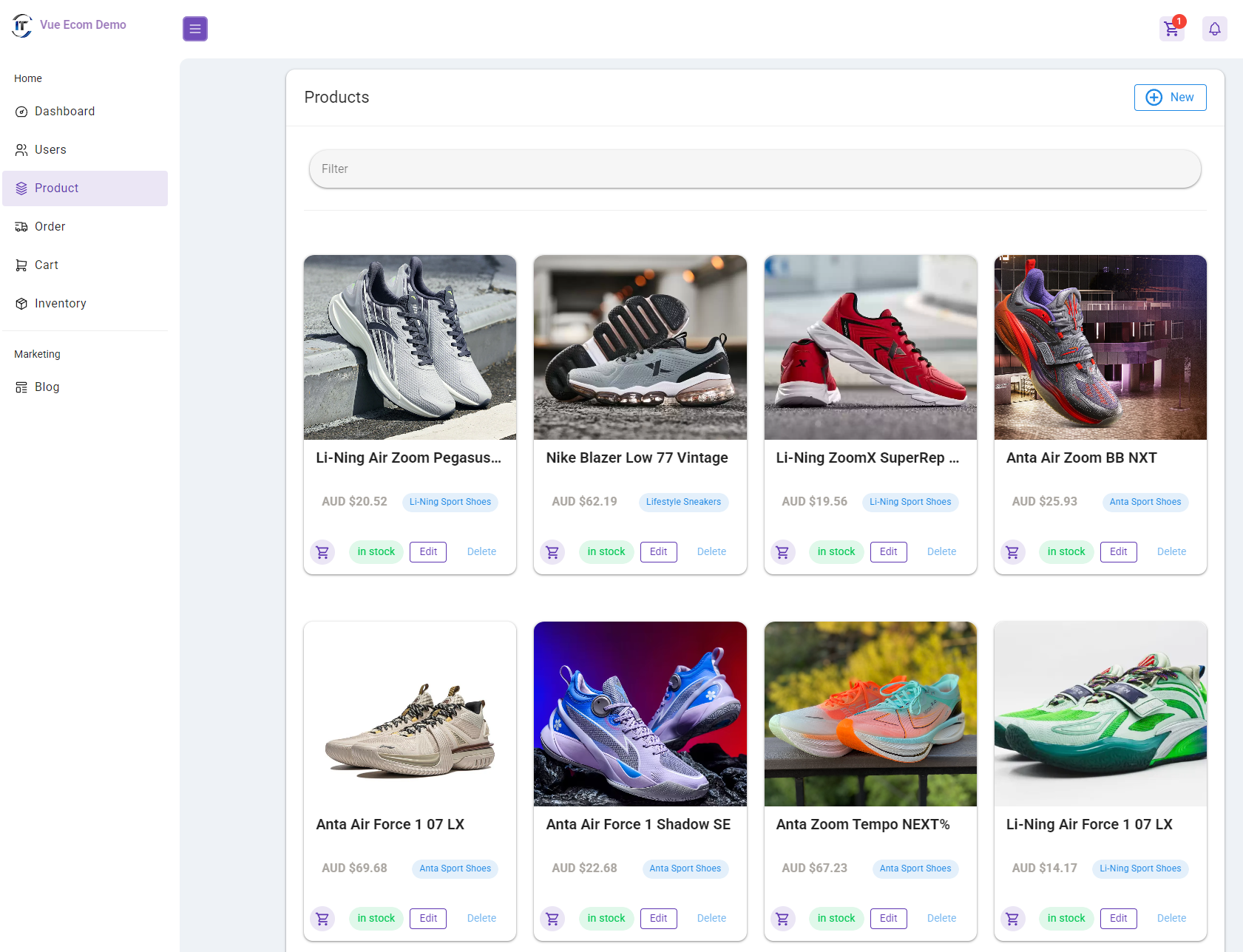Viewport: 1243px width, 952px height.
Task: Edit the Li-Ning Air Zoom Pegasus product
Action: [428, 552]
